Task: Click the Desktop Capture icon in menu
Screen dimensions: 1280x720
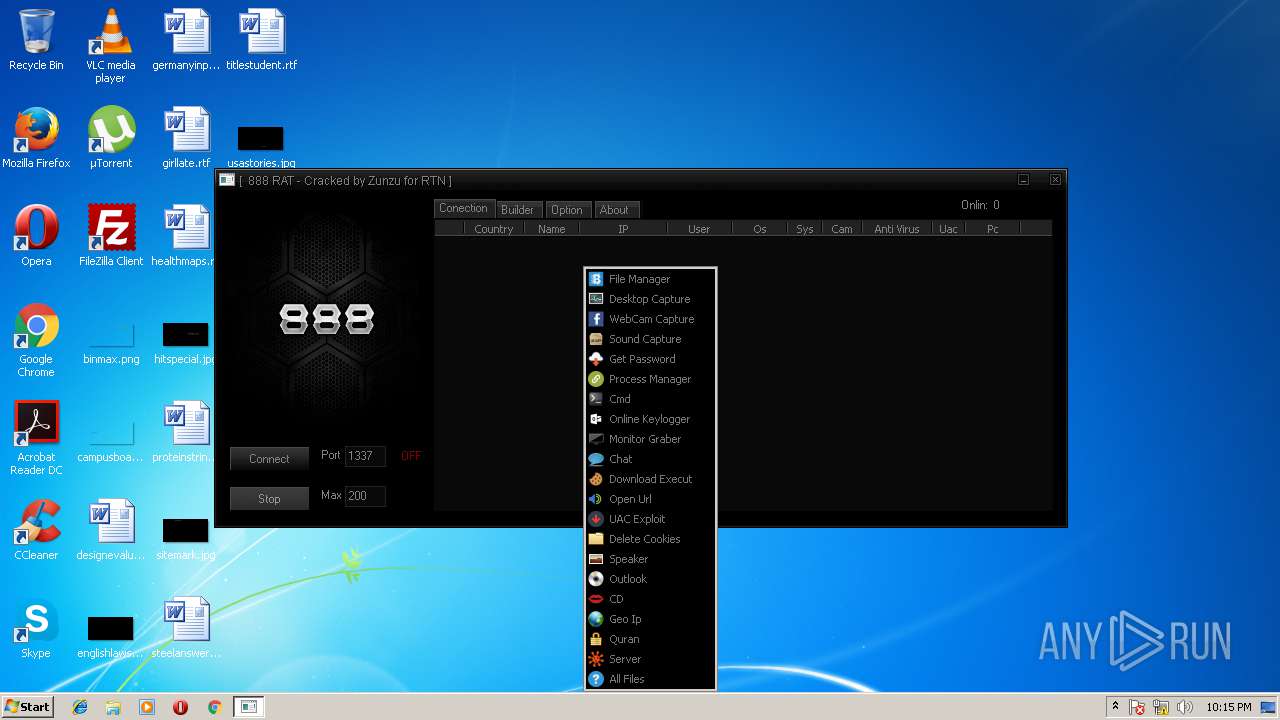Action: 596,299
